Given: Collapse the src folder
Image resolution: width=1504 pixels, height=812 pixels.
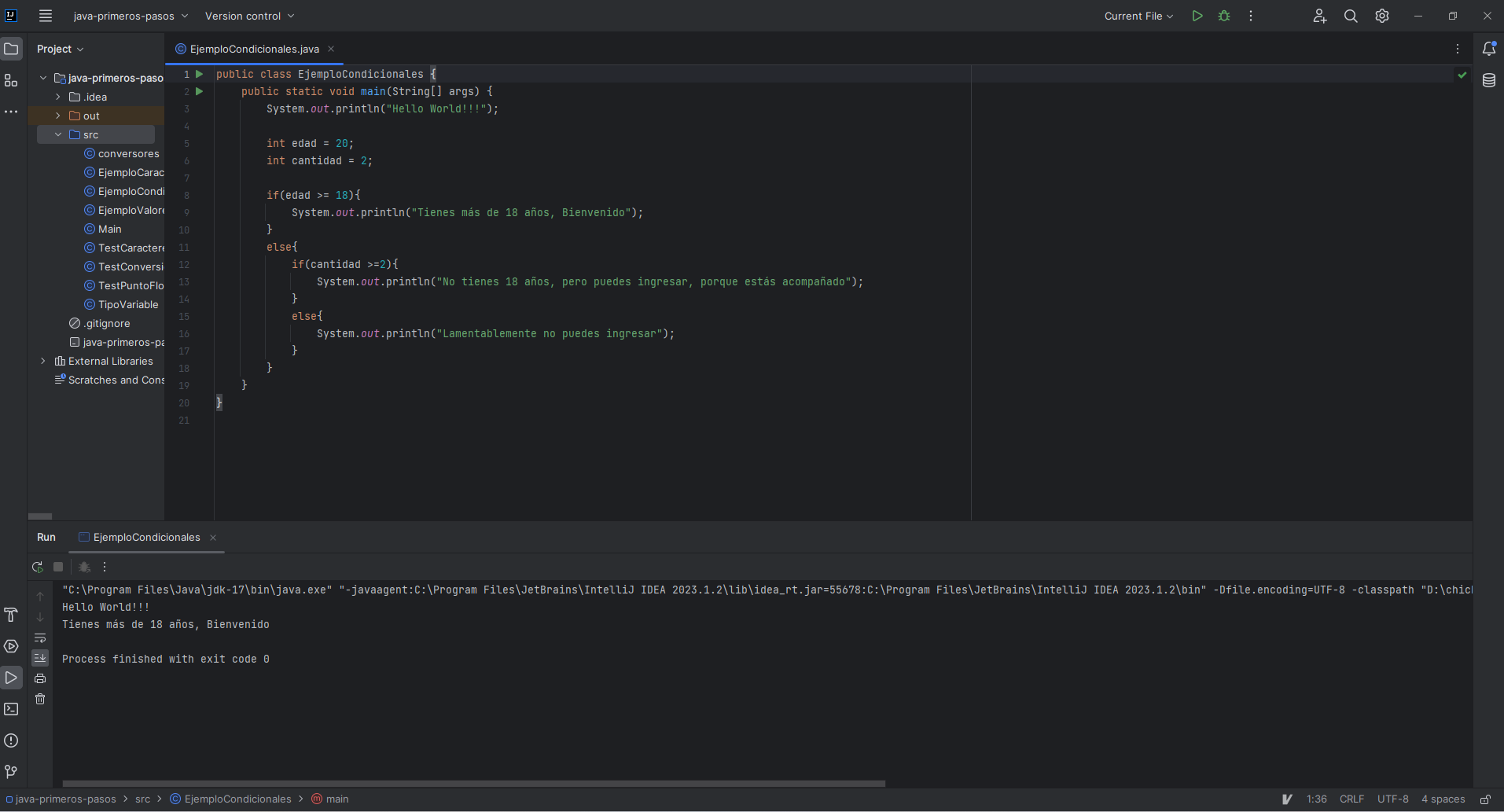Looking at the screenshot, I should click(58, 134).
